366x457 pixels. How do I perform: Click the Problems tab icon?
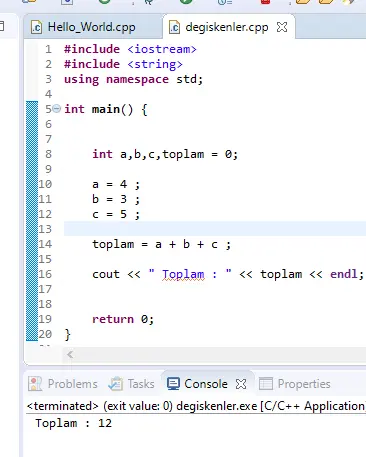pos(35,384)
